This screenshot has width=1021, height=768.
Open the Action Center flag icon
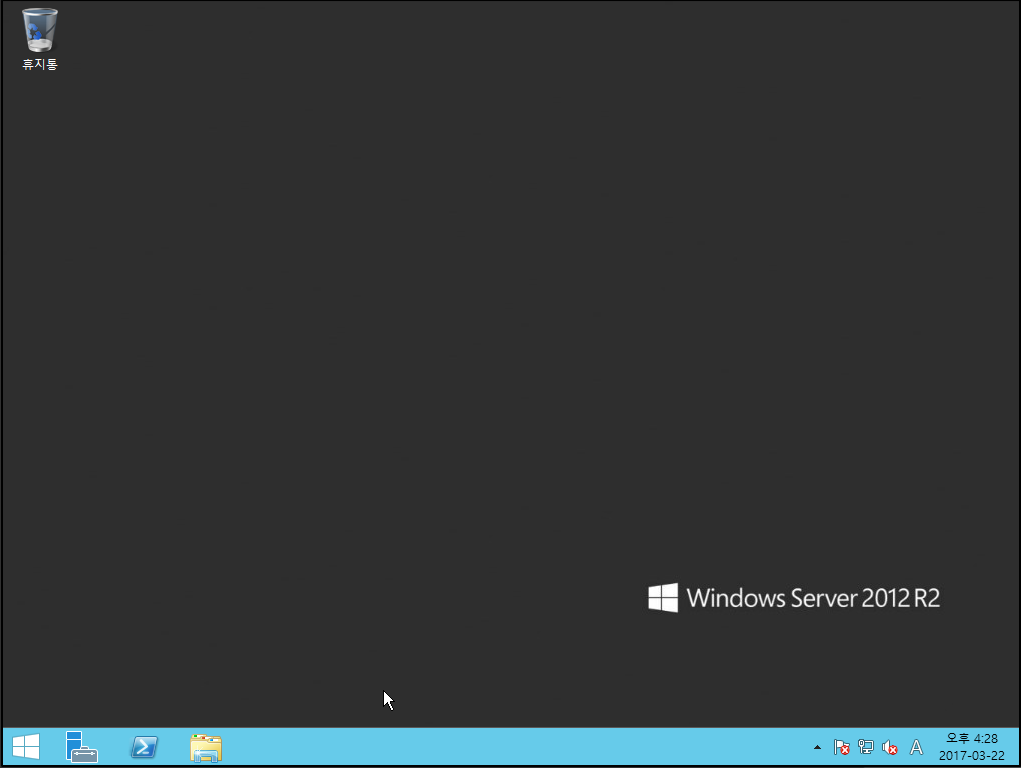[841, 747]
